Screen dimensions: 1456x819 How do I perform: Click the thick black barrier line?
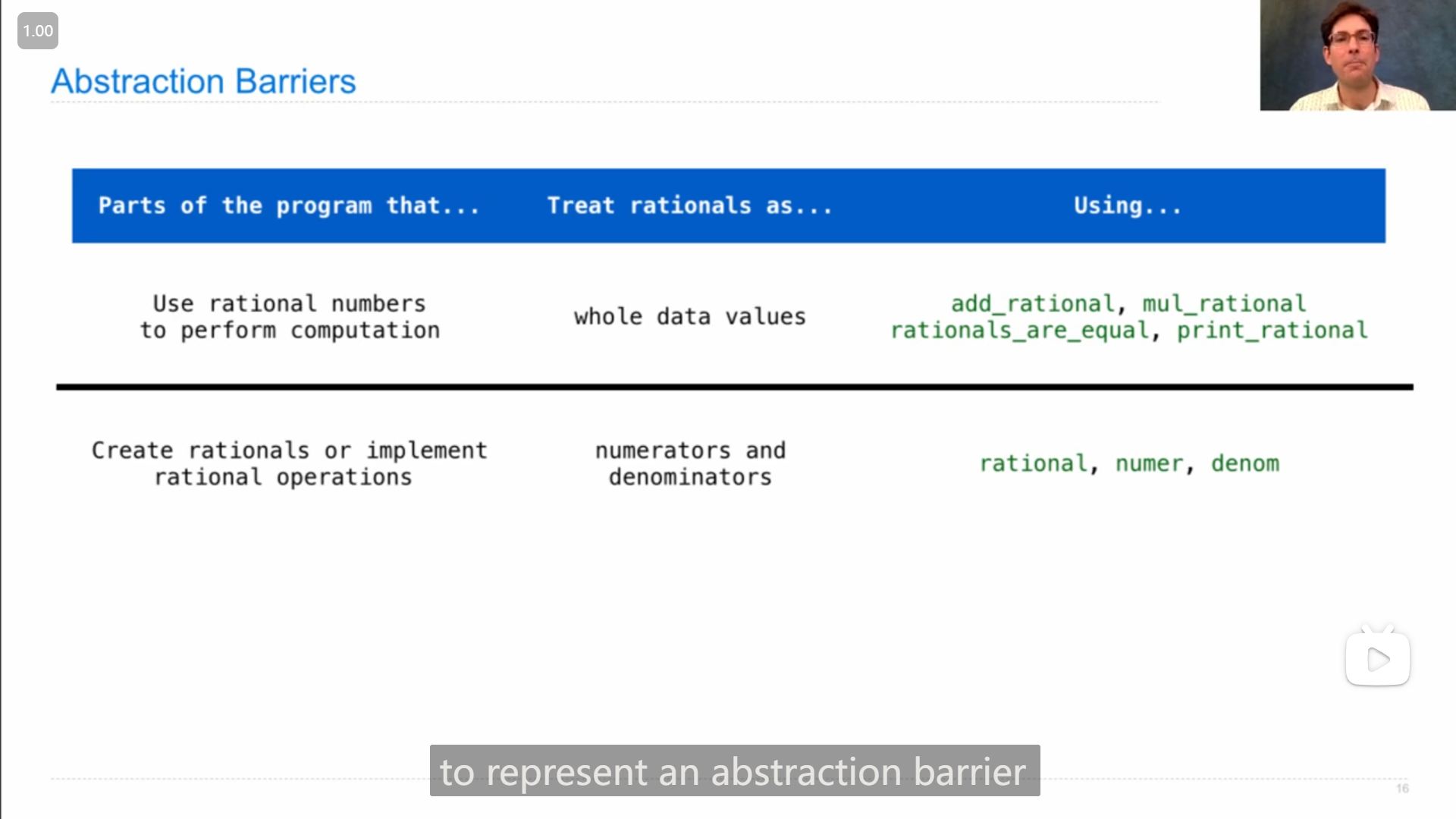point(734,387)
